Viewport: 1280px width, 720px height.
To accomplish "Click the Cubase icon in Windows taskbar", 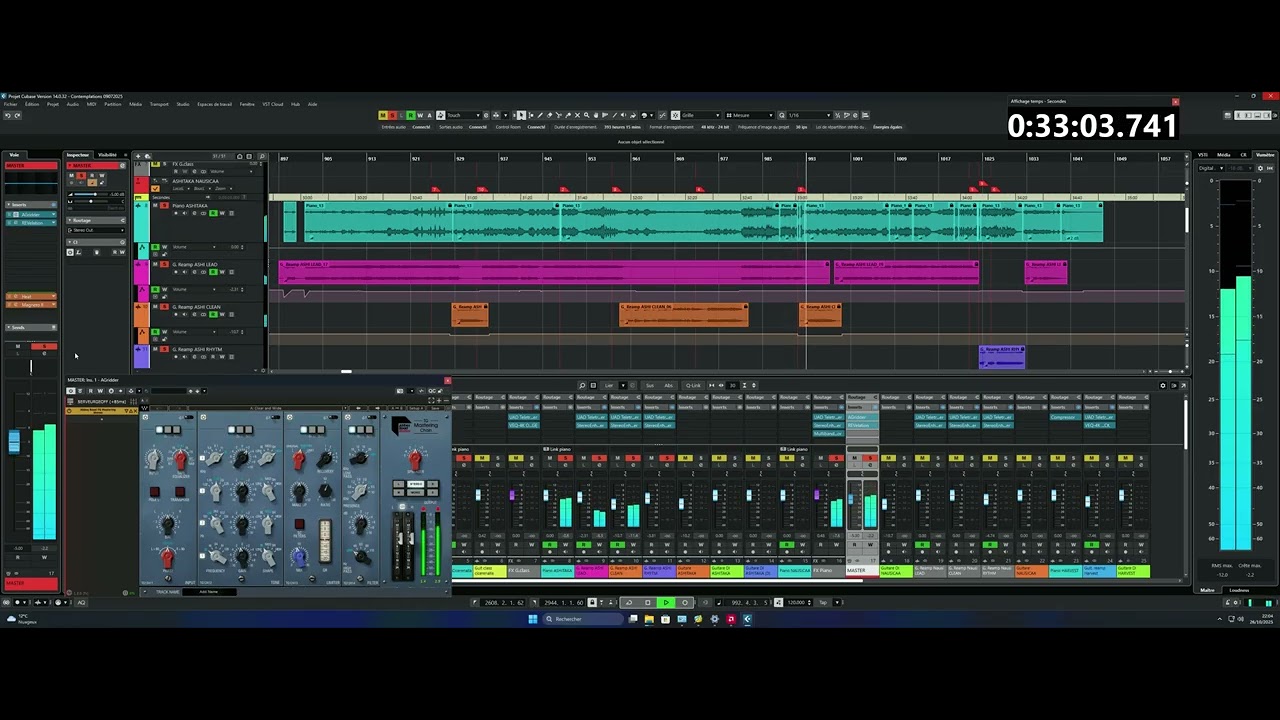I will [747, 619].
